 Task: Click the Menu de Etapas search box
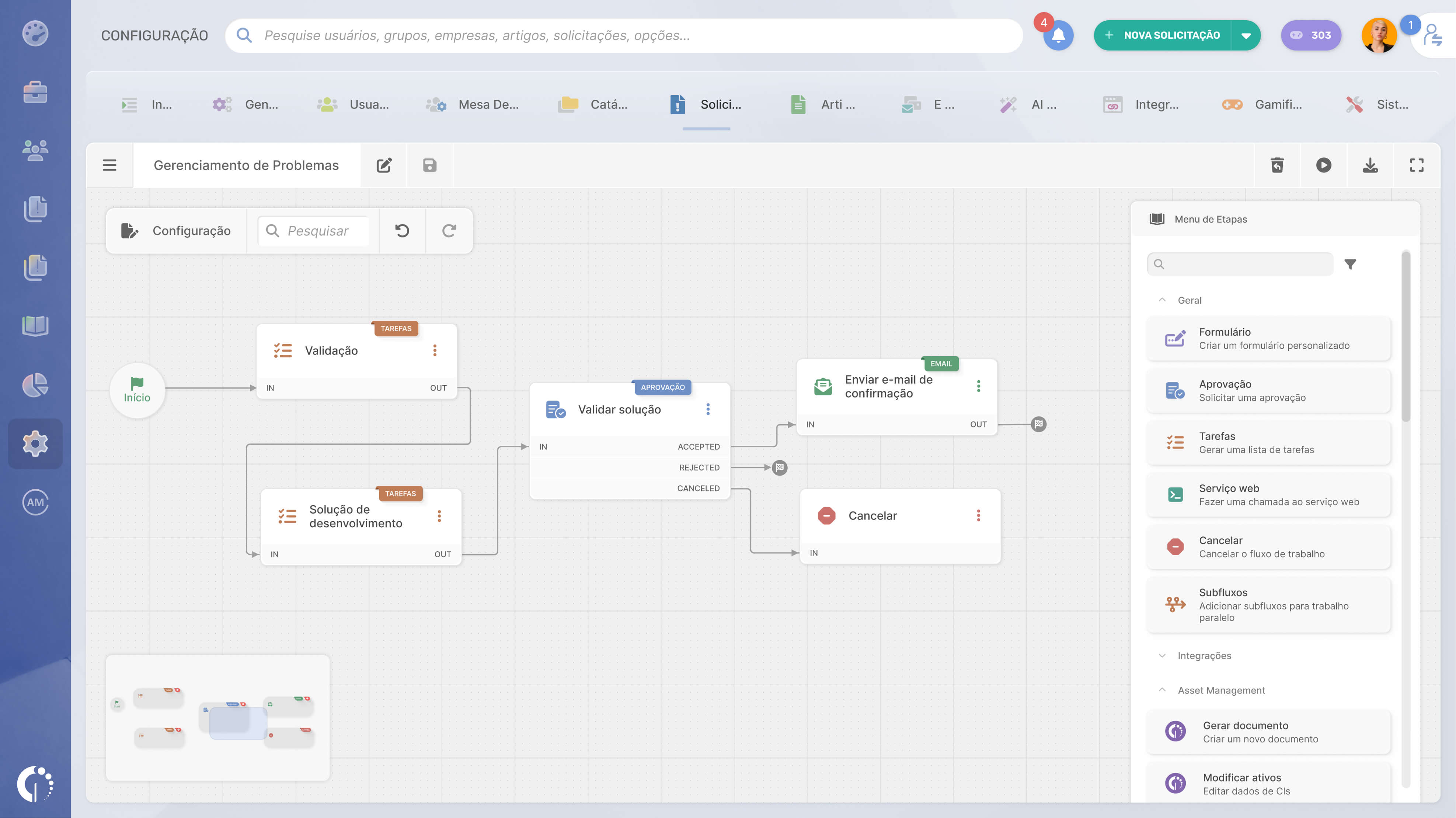tap(1240, 264)
